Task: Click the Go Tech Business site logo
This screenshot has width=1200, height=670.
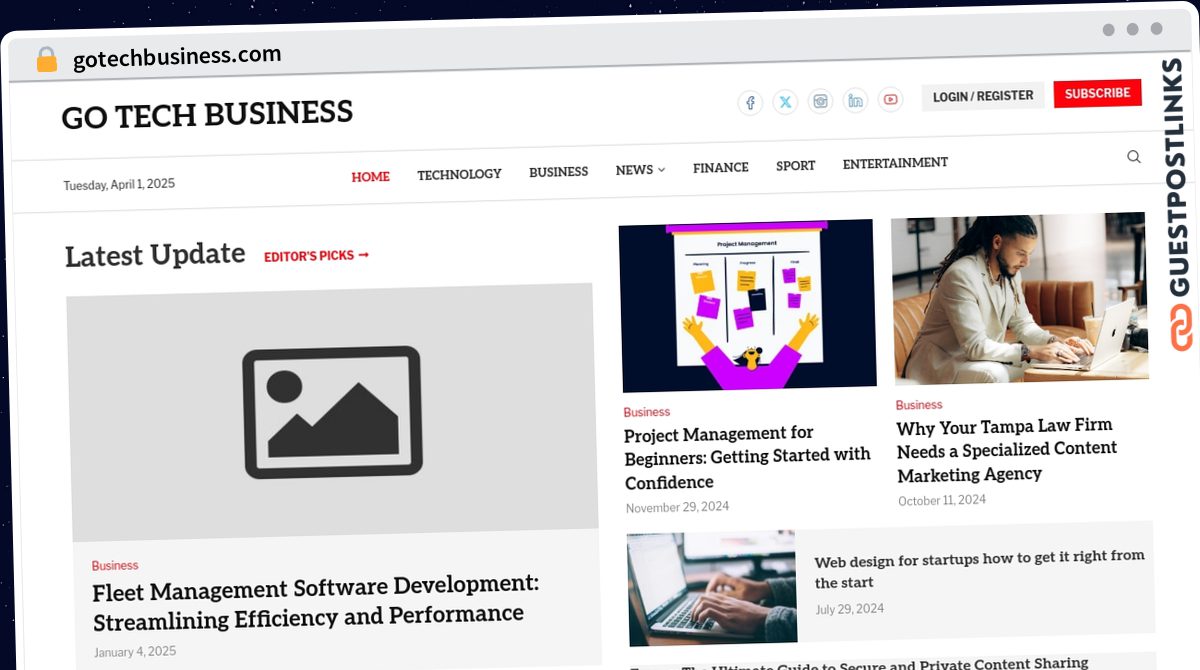Action: (x=207, y=114)
